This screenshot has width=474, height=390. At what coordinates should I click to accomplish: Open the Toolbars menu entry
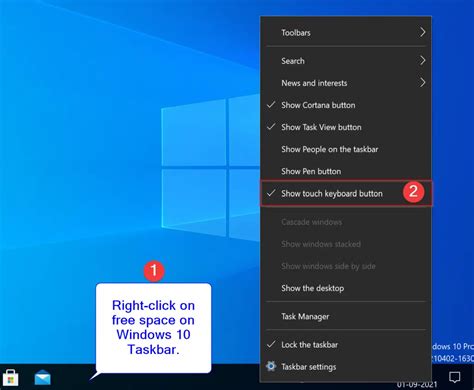pos(346,32)
